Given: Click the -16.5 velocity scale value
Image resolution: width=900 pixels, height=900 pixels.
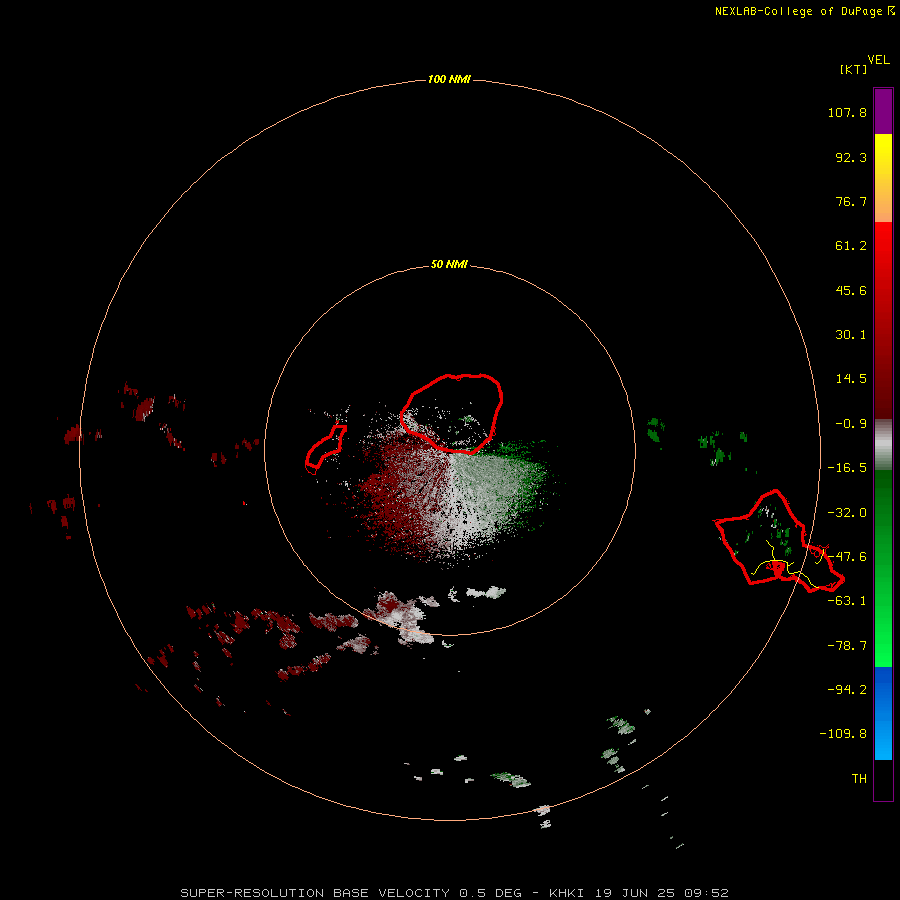Looking at the screenshot, I should 847,468.
